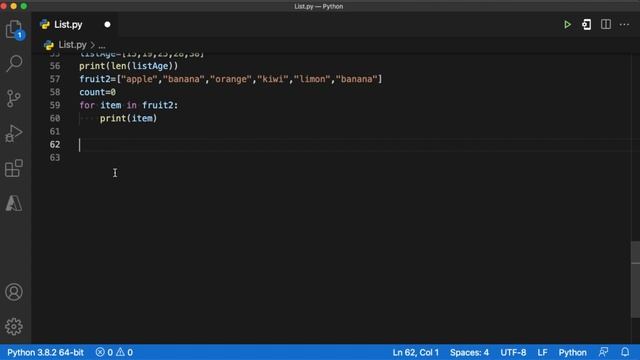Select the List.py editor tab
Screen dimensions: 640x360
[x=76, y=24]
